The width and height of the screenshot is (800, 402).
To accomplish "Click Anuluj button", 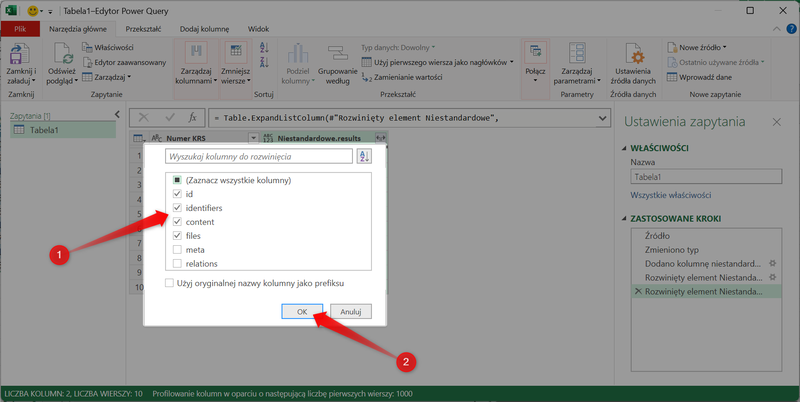I will click(351, 312).
